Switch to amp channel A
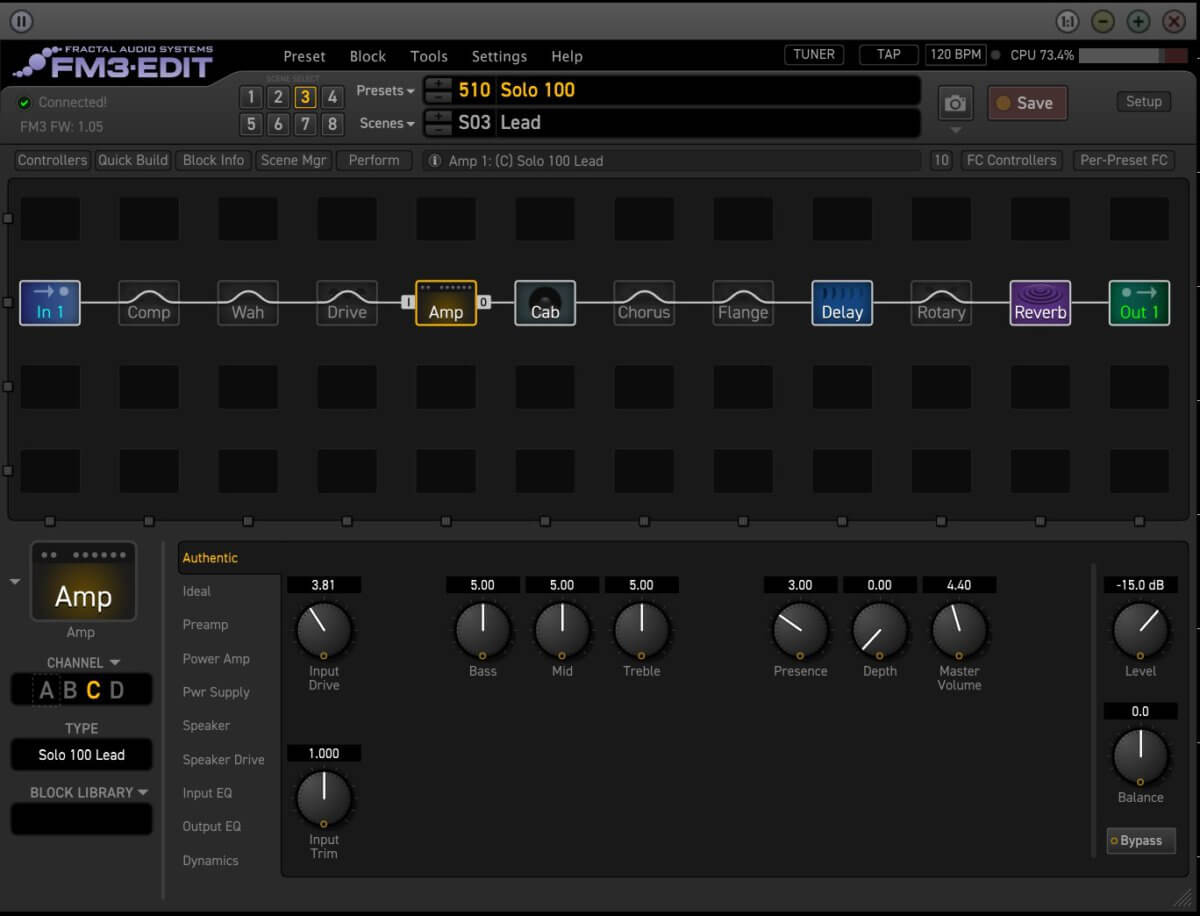Image resolution: width=1200 pixels, height=916 pixels. [46, 690]
